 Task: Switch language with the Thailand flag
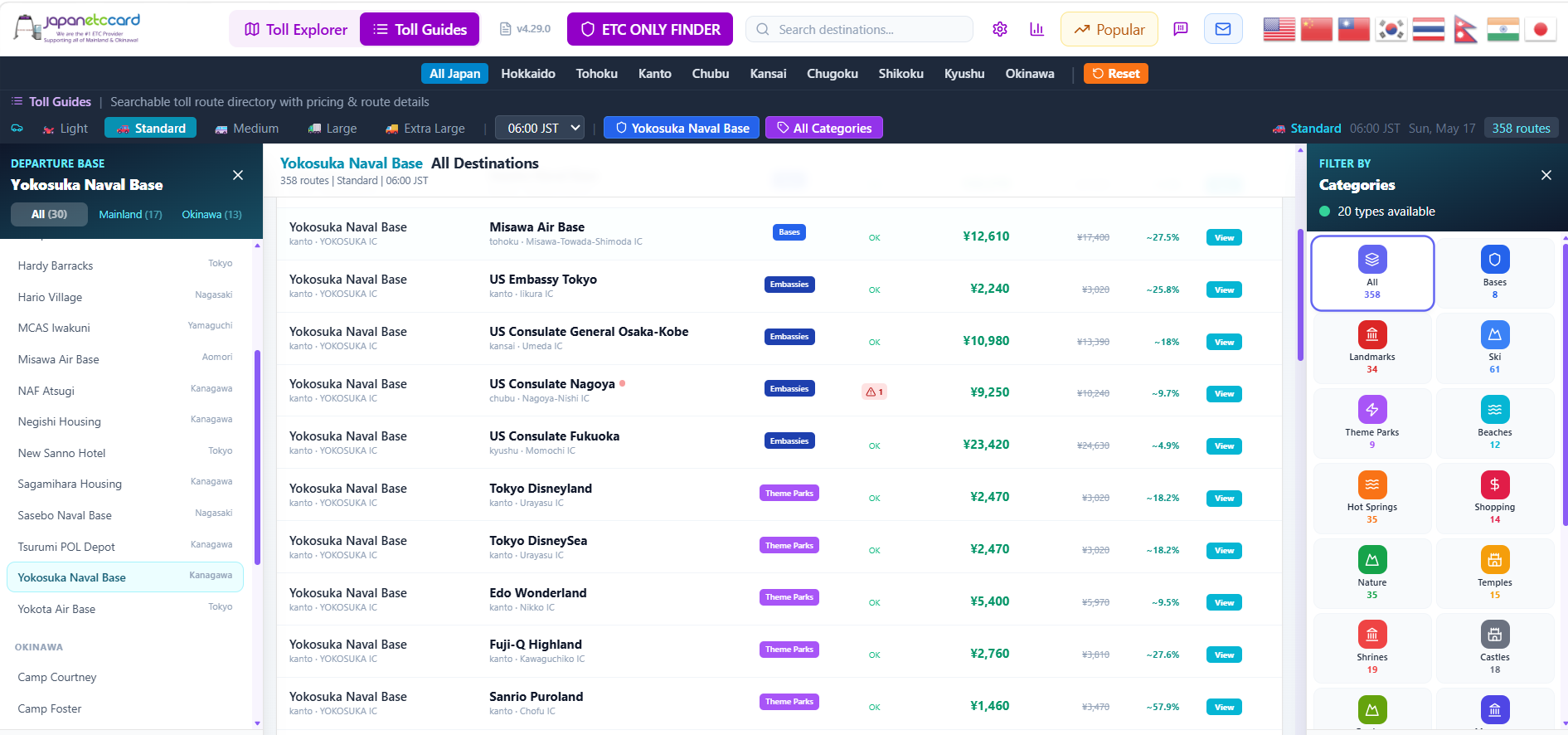point(1429,29)
